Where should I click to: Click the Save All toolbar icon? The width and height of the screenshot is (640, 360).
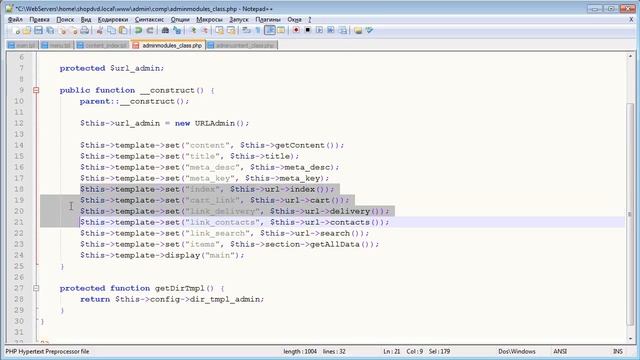pos(50,31)
